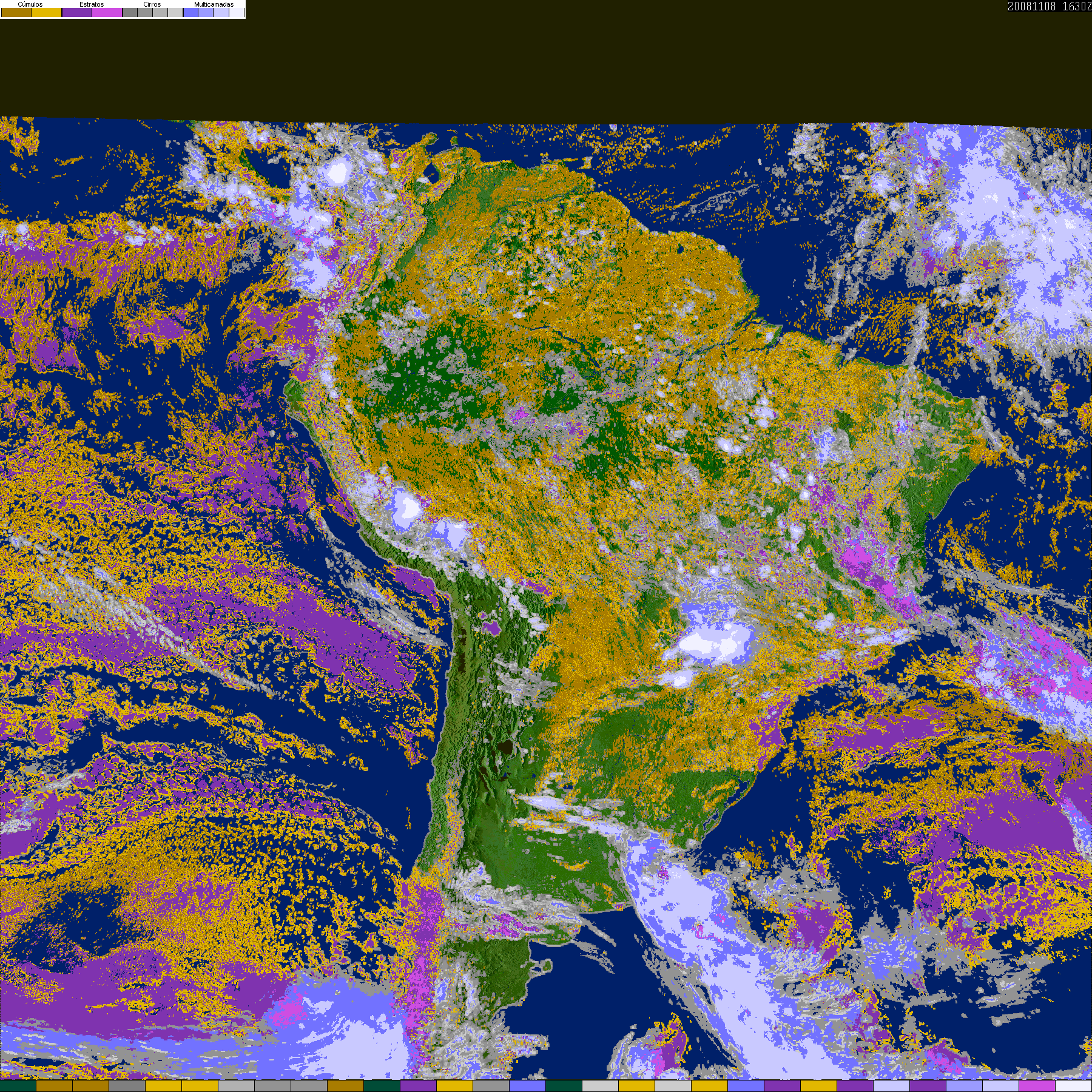
Task: Click the white end cell of bottom color strip
Action: click(x=1074, y=1086)
